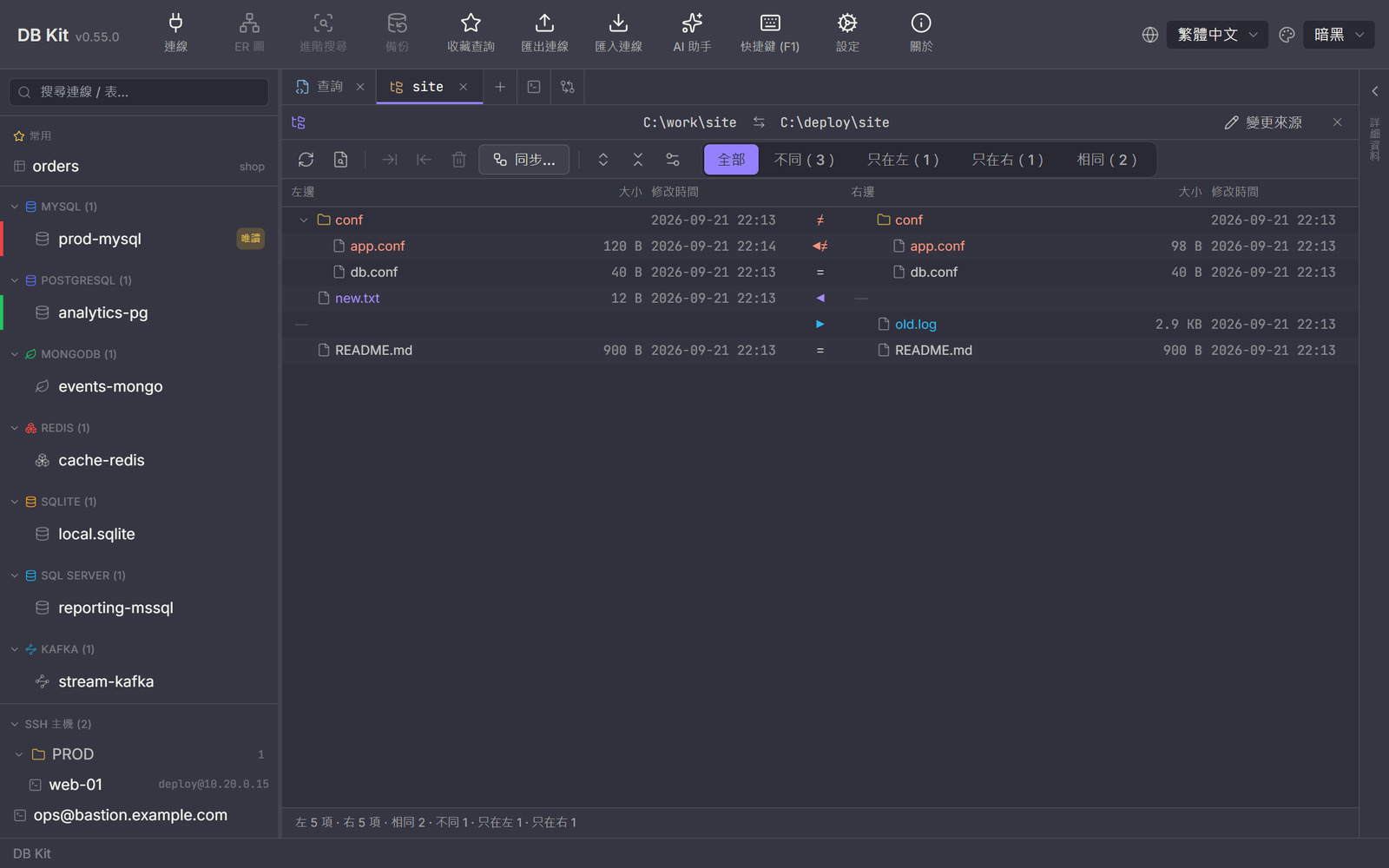Image resolution: width=1389 pixels, height=868 pixels.
Task: Open the 連線 connection tool
Action: pos(175,34)
